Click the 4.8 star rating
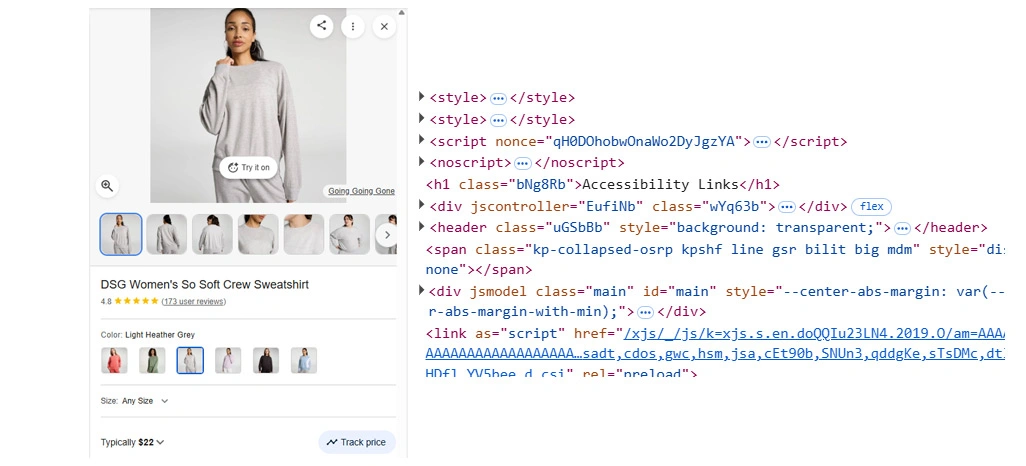The width and height of the screenshot is (1026, 466). coord(130,302)
